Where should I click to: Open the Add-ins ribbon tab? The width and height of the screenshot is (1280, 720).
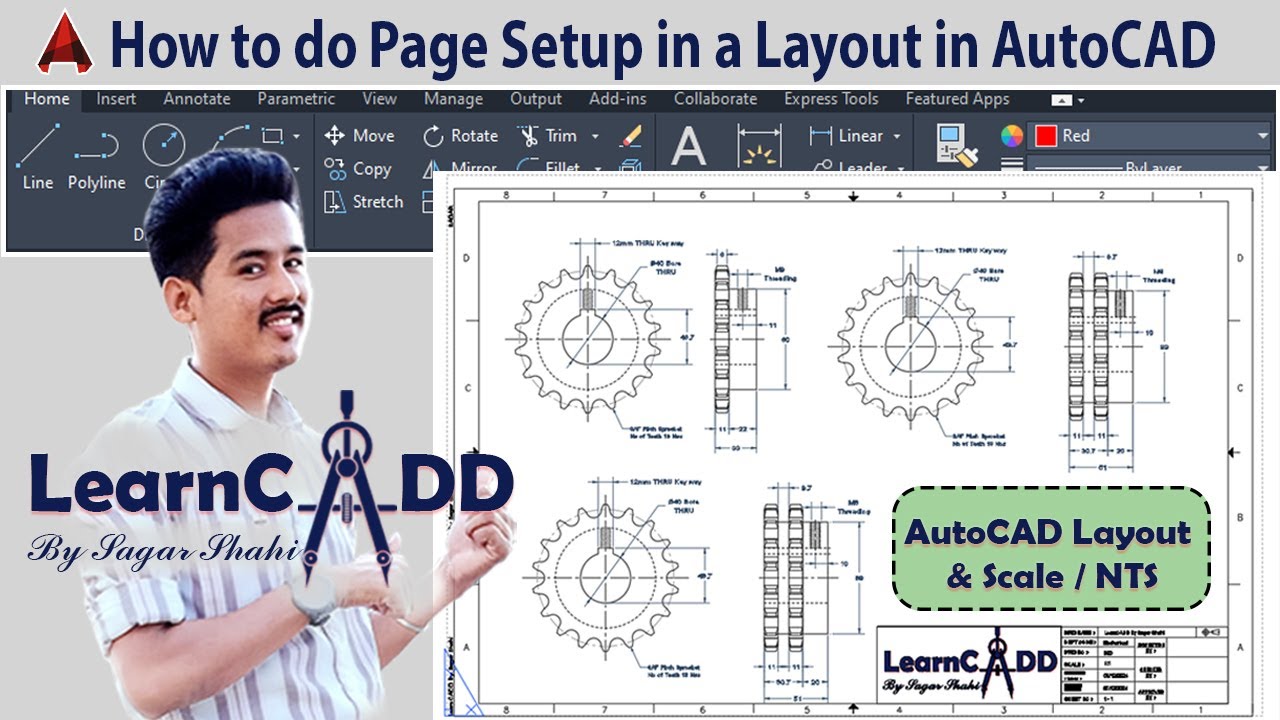click(618, 99)
